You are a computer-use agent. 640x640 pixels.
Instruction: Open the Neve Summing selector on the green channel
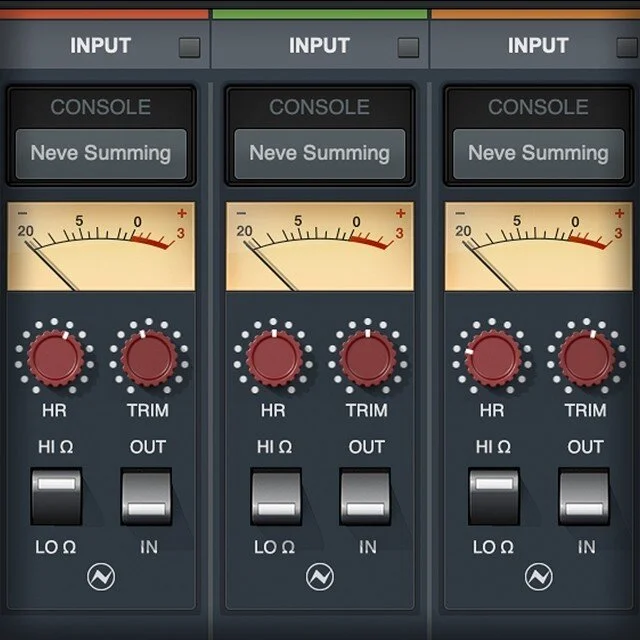(320, 154)
